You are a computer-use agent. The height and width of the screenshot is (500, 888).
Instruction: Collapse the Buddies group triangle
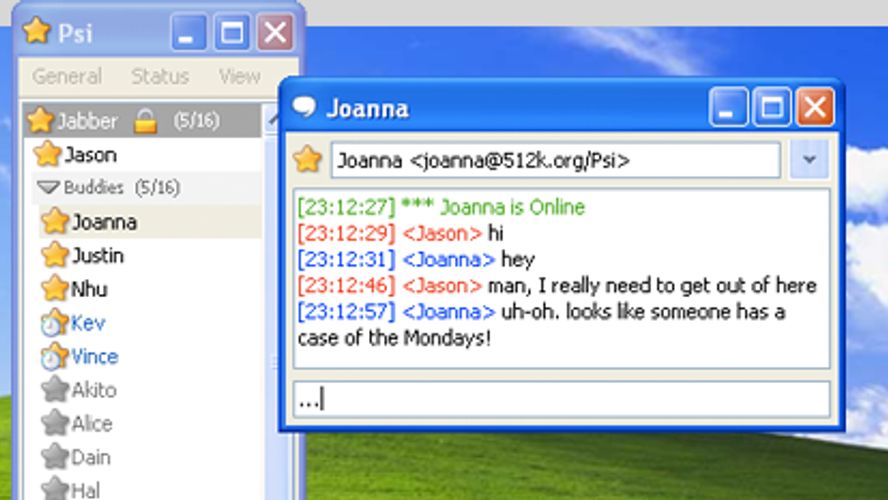[x=48, y=188]
